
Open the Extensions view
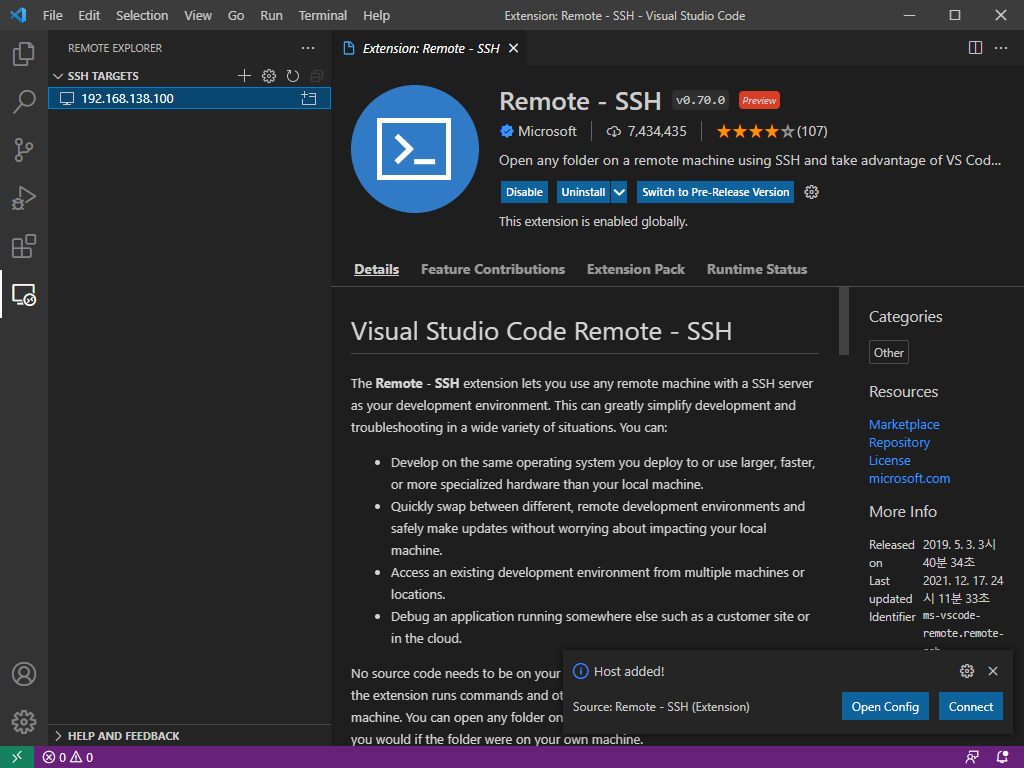24,246
